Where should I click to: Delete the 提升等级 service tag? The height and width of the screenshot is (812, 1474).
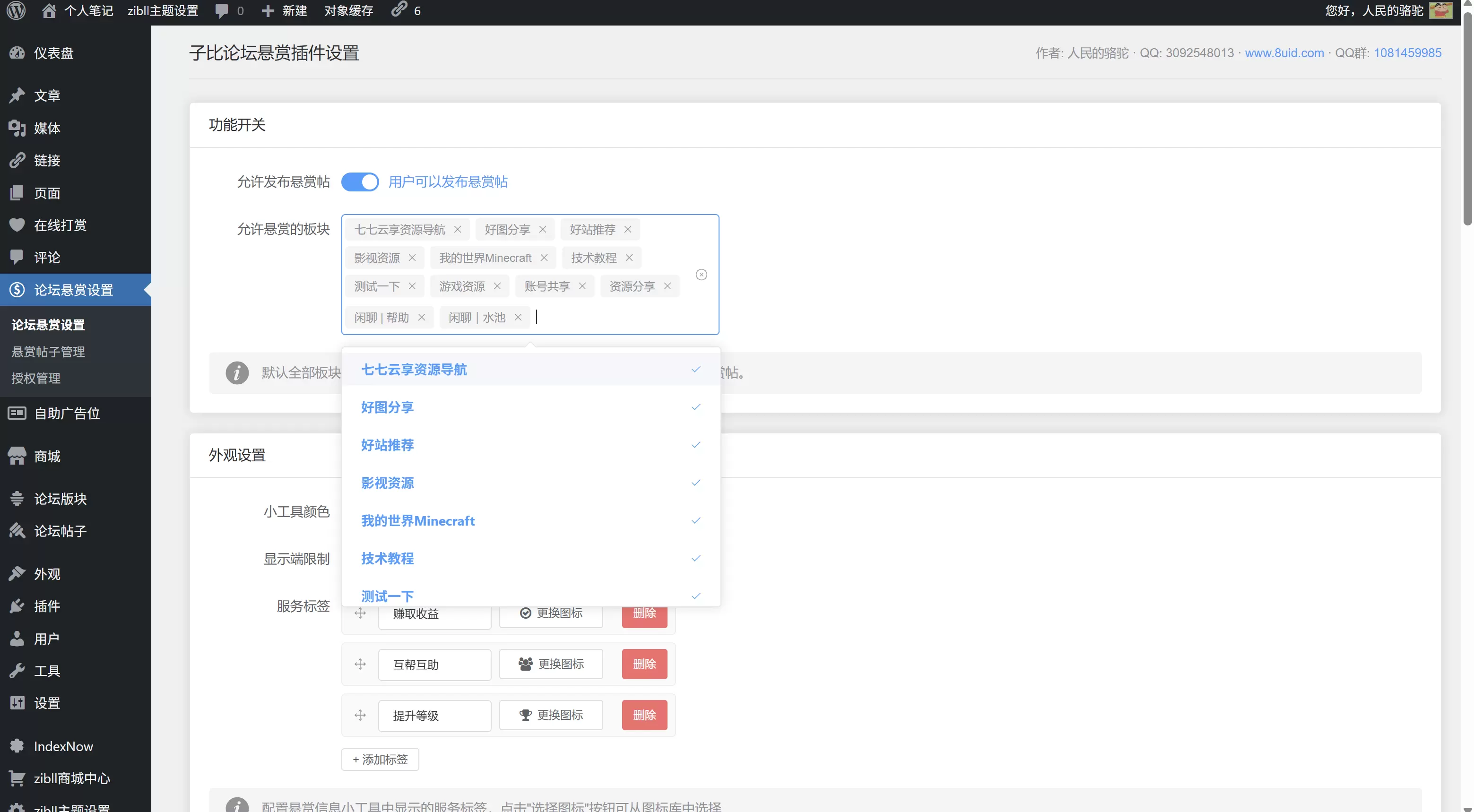click(x=644, y=715)
